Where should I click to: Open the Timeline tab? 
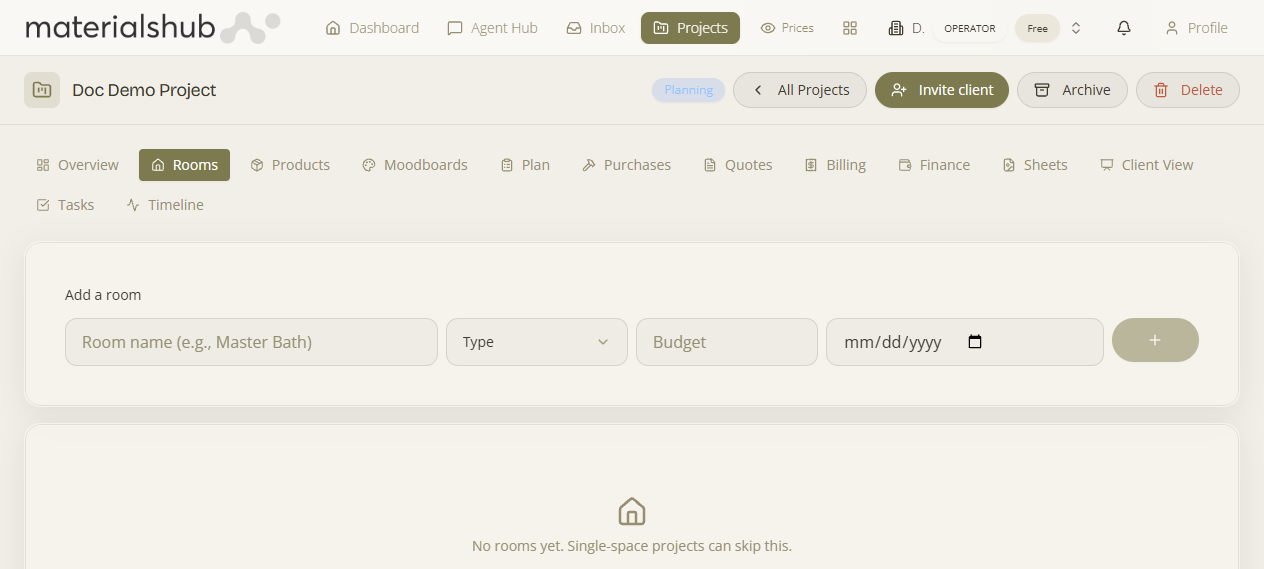click(165, 205)
